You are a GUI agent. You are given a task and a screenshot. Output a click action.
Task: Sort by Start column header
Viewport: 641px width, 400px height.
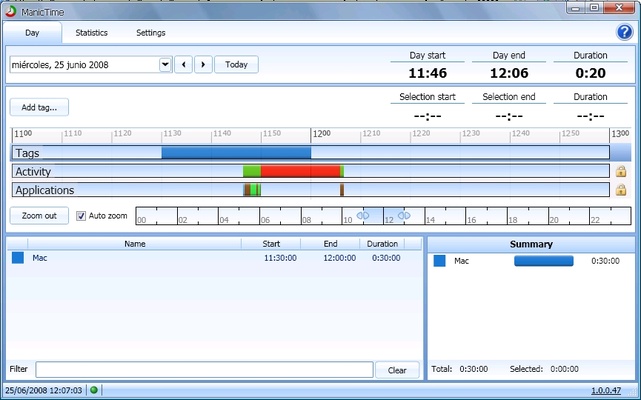[271, 244]
